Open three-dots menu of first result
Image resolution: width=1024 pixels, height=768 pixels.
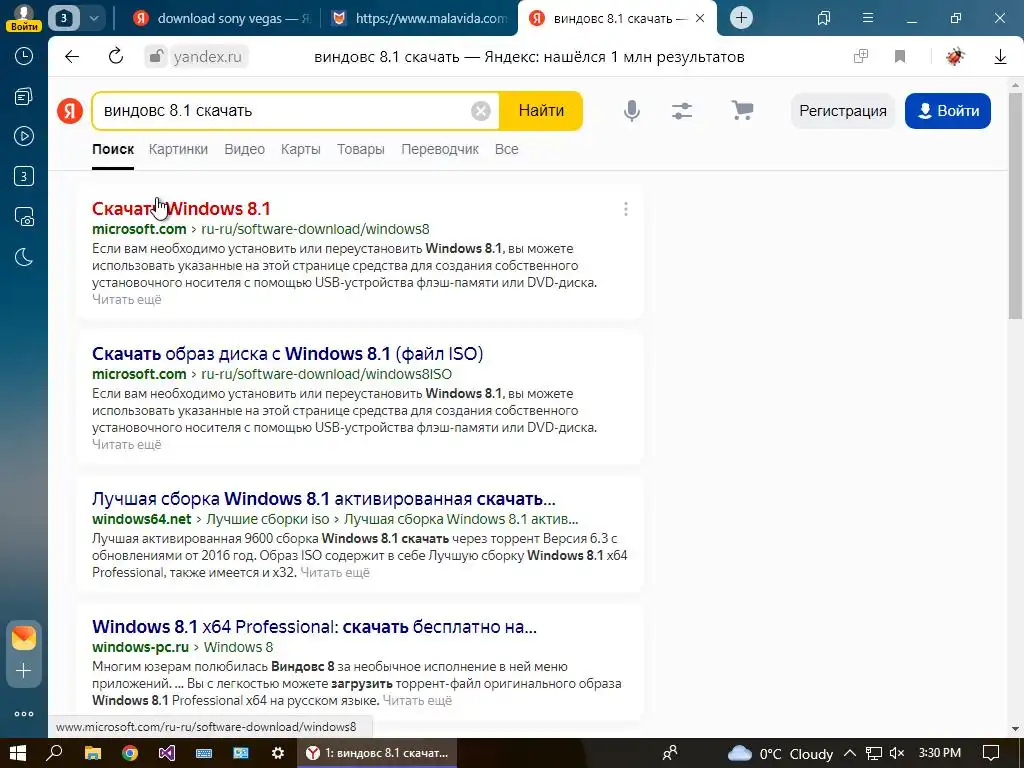tap(626, 209)
